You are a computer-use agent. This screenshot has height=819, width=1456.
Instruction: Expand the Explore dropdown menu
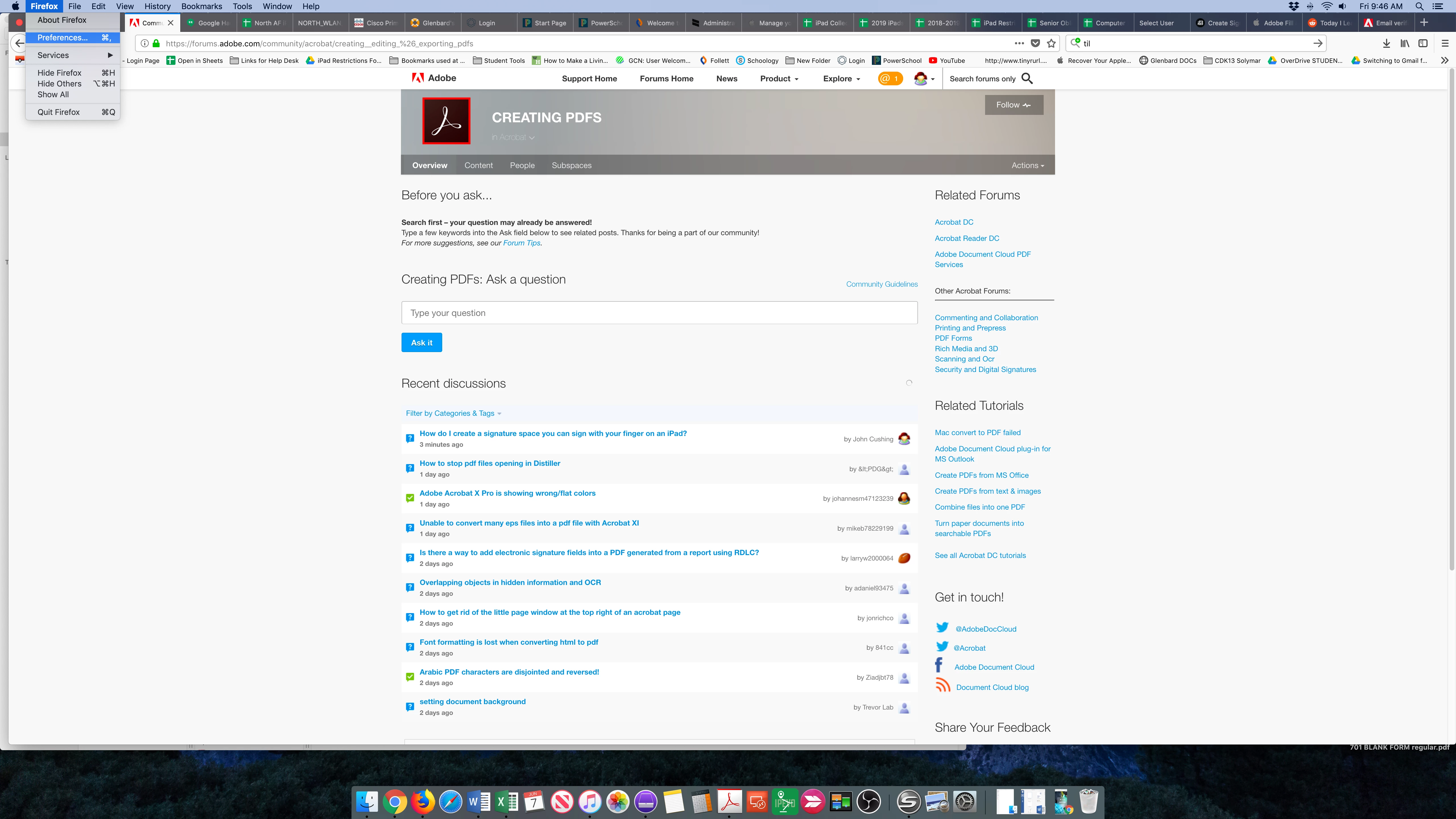pos(841,78)
